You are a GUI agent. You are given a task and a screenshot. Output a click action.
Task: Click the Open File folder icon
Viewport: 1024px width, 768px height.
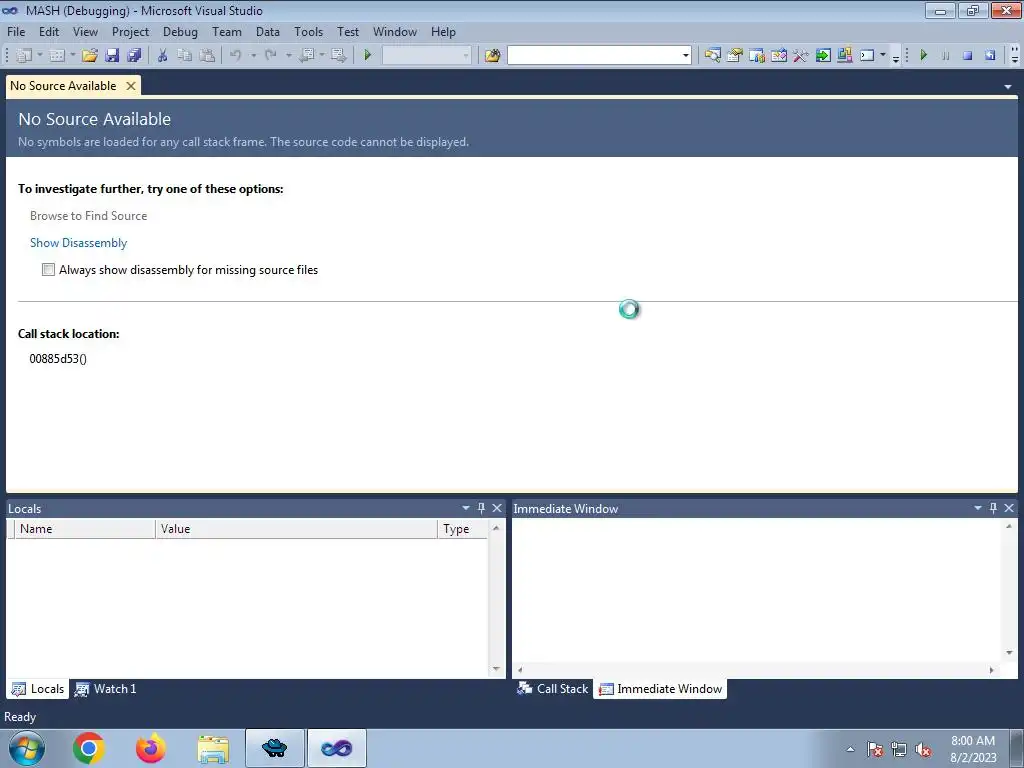90,56
